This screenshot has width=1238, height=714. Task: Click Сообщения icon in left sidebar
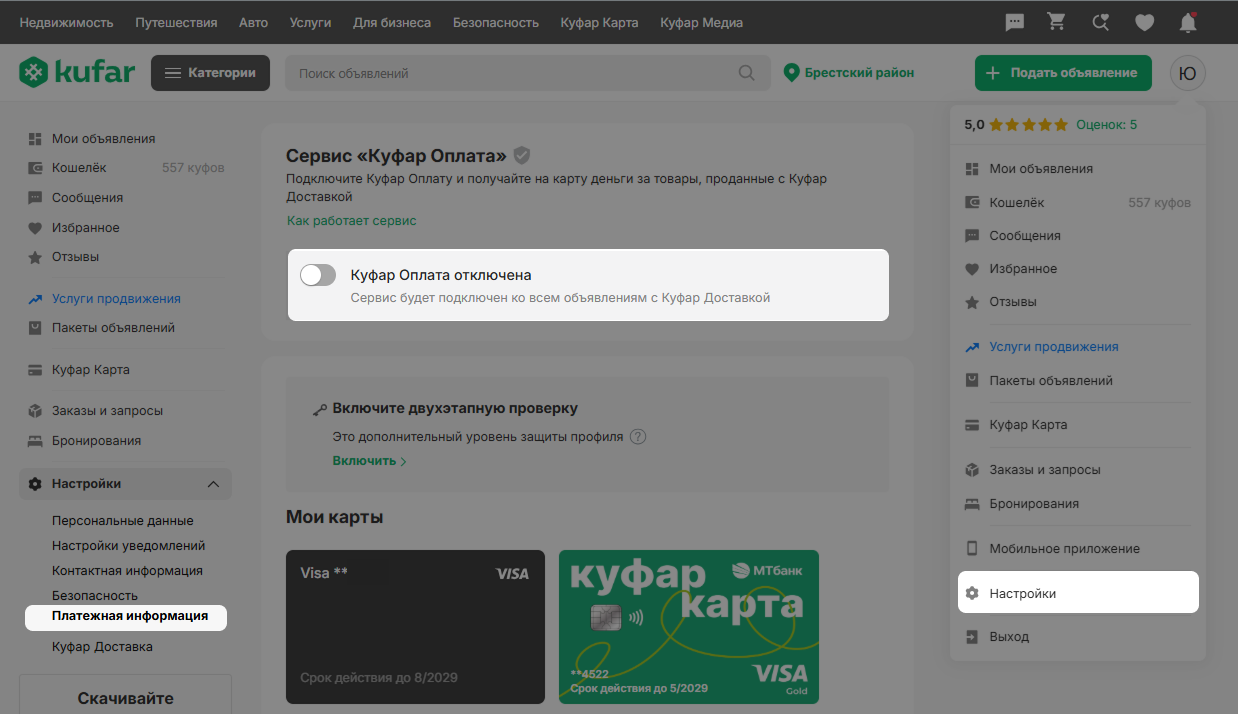[x=35, y=198]
